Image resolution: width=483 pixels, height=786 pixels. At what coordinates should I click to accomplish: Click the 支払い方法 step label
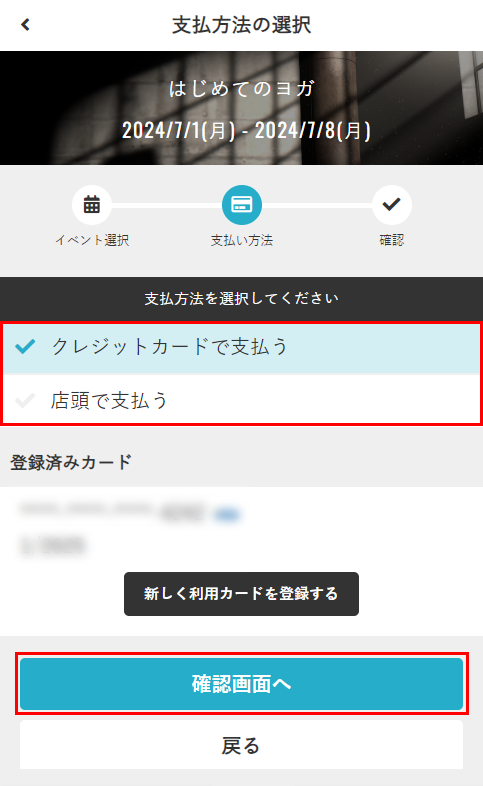click(242, 240)
